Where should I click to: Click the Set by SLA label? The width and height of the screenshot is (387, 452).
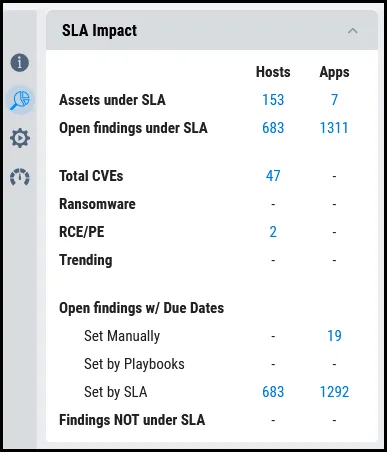[x=116, y=392]
